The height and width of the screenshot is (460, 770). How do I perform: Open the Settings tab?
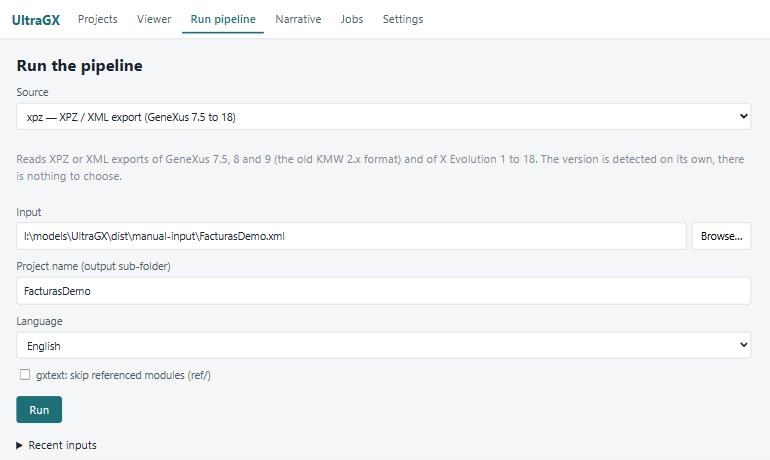pos(403,19)
